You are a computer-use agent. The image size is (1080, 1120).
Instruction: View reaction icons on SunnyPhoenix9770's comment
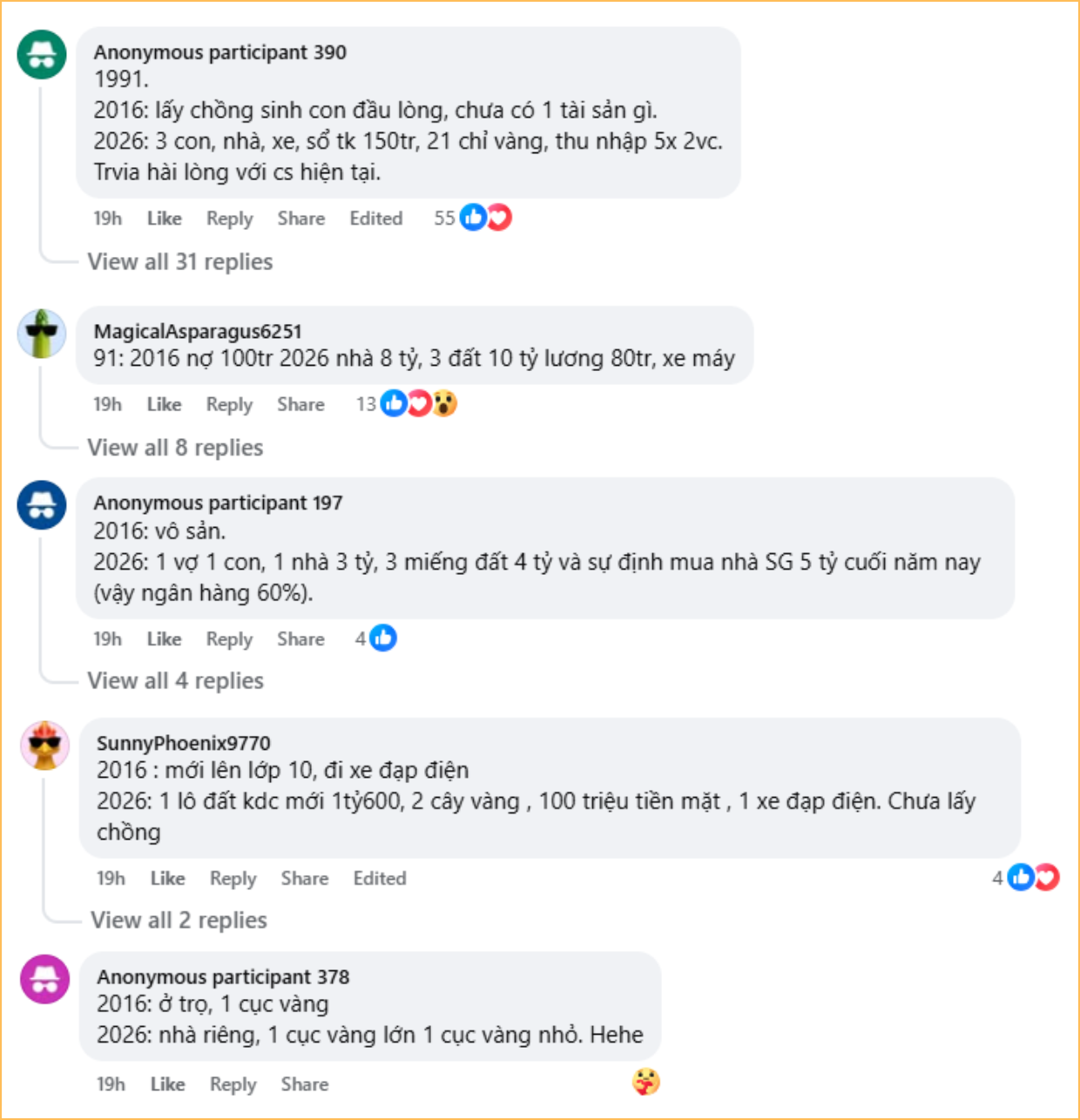click(1033, 877)
